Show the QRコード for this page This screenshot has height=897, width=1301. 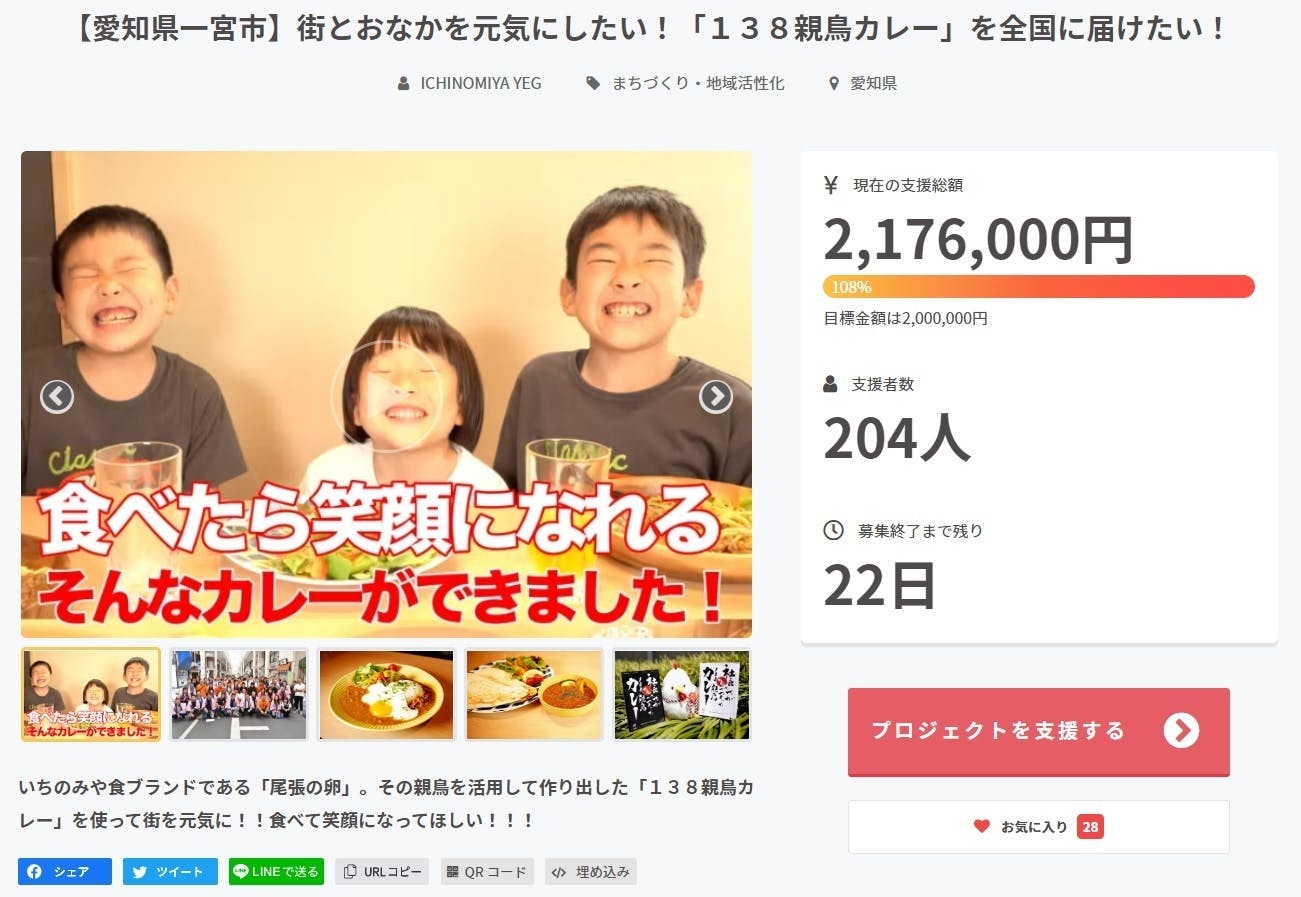tap(487, 872)
